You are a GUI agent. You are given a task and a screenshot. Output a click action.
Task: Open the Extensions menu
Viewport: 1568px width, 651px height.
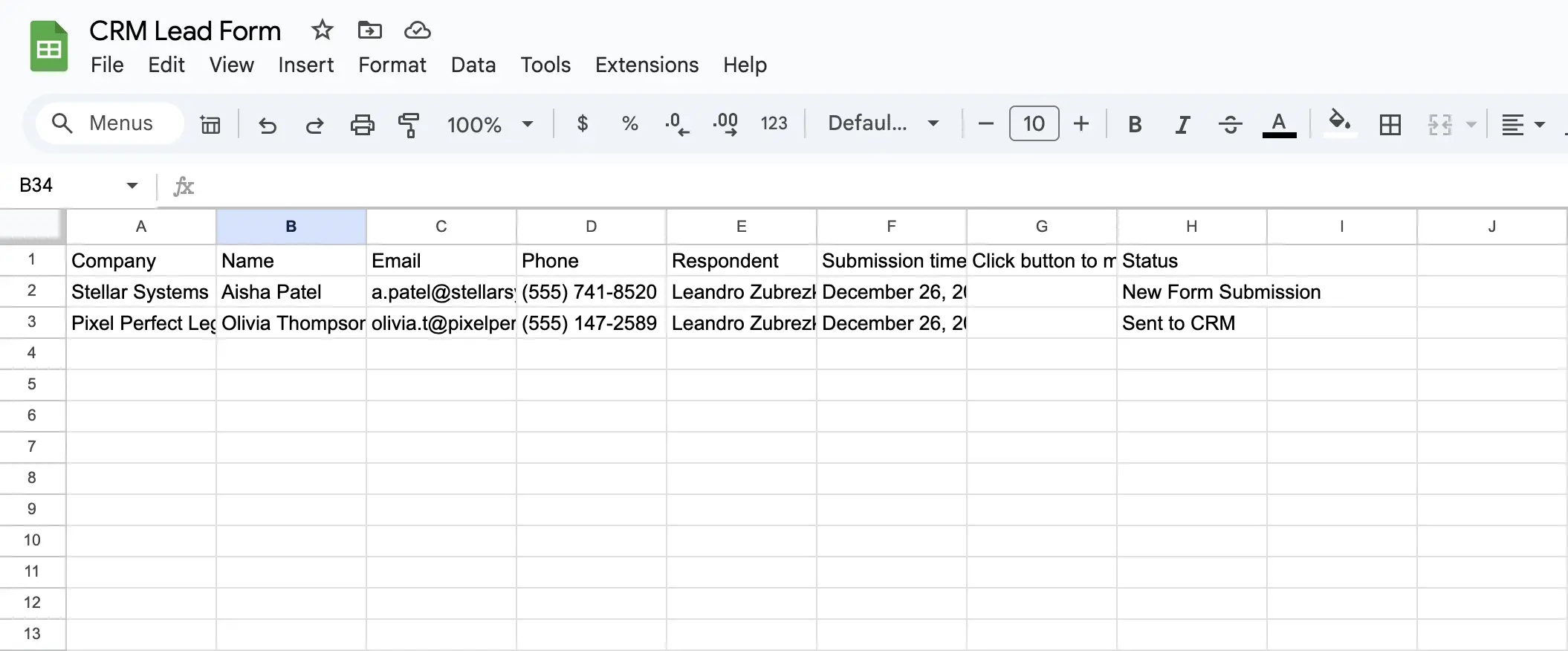click(x=647, y=65)
